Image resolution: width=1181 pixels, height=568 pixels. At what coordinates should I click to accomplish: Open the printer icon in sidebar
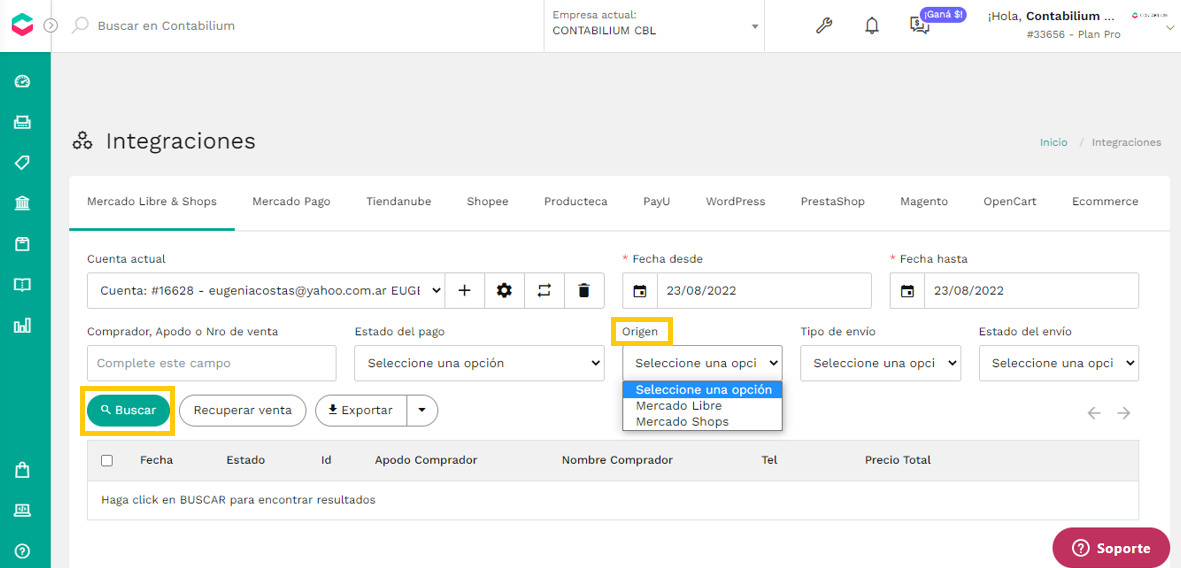click(x=22, y=122)
